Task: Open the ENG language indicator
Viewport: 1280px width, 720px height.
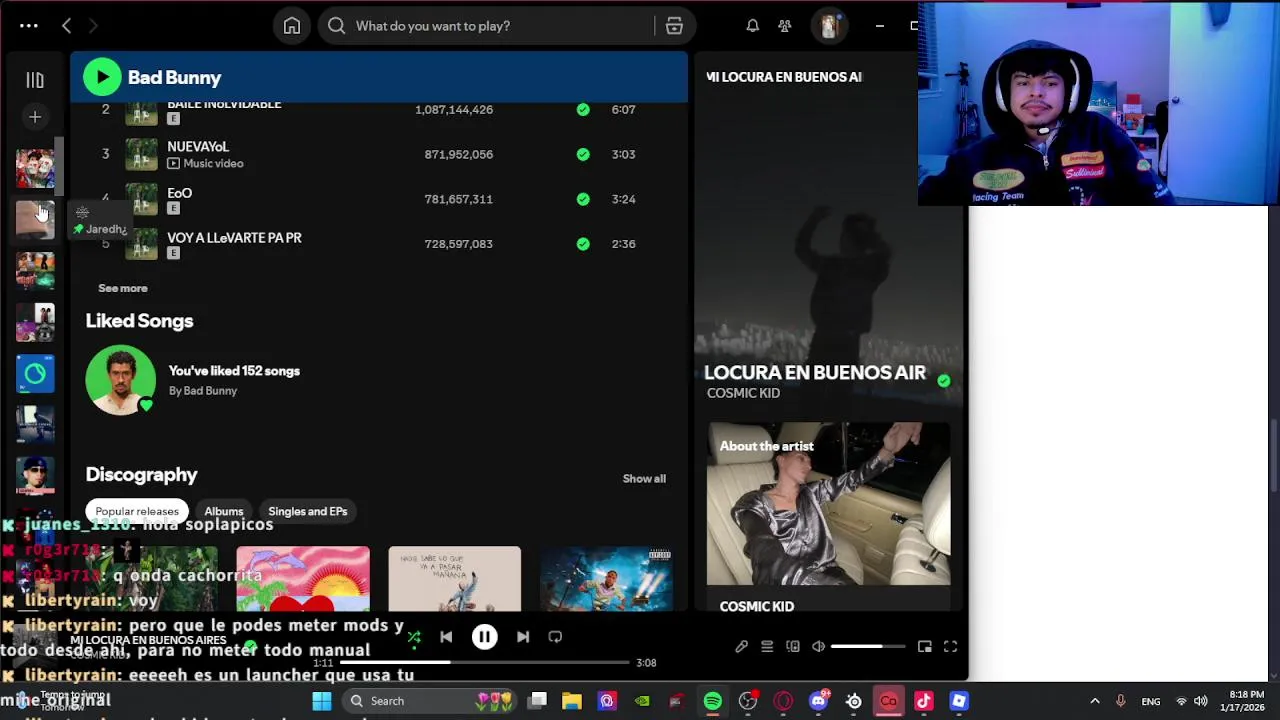Action: pyautogui.click(x=1151, y=701)
